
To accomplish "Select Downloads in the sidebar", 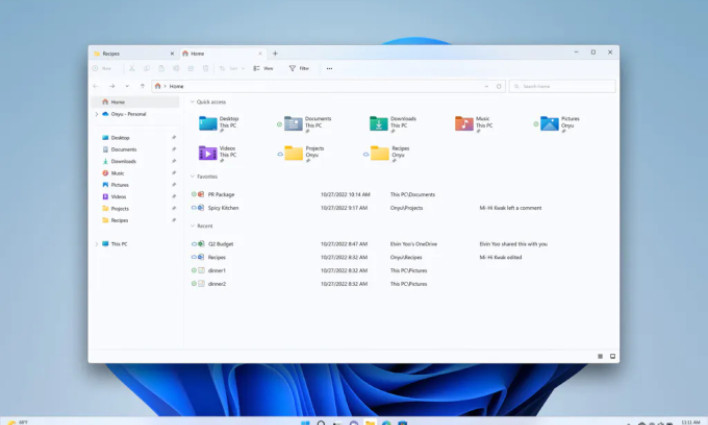I will [x=119, y=161].
